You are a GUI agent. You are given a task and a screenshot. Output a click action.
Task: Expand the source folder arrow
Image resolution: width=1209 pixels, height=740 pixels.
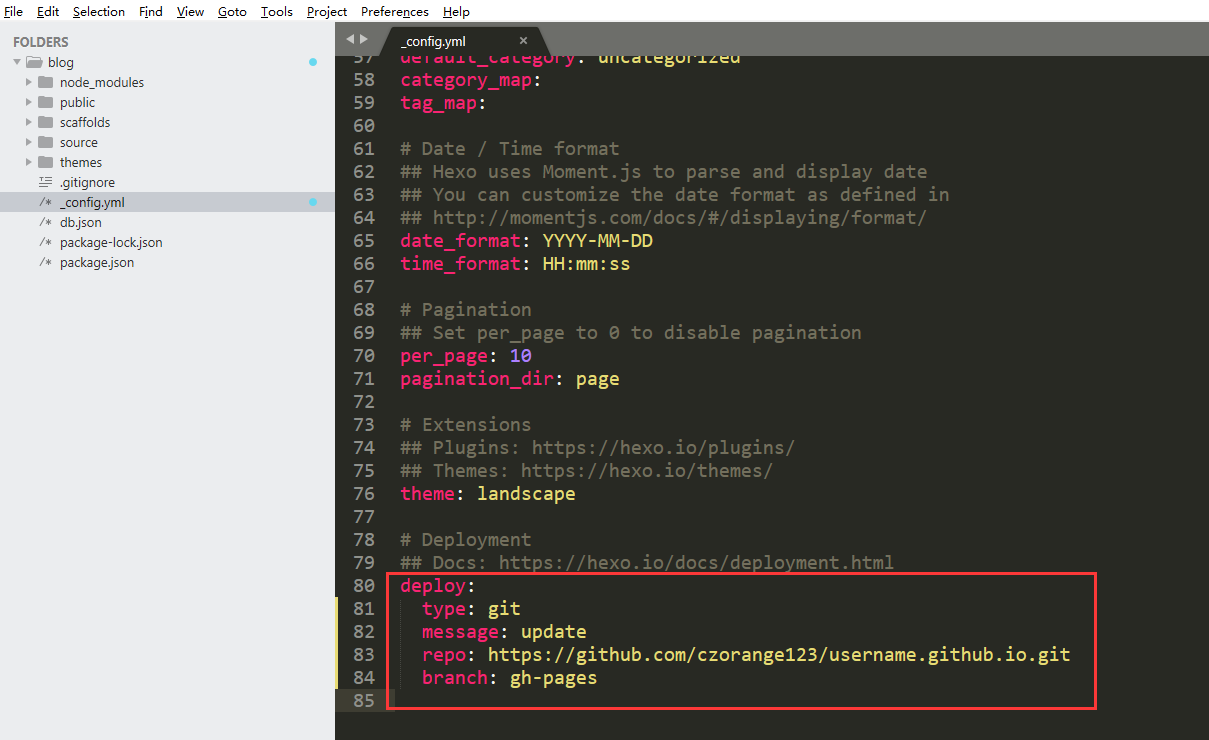(x=29, y=142)
